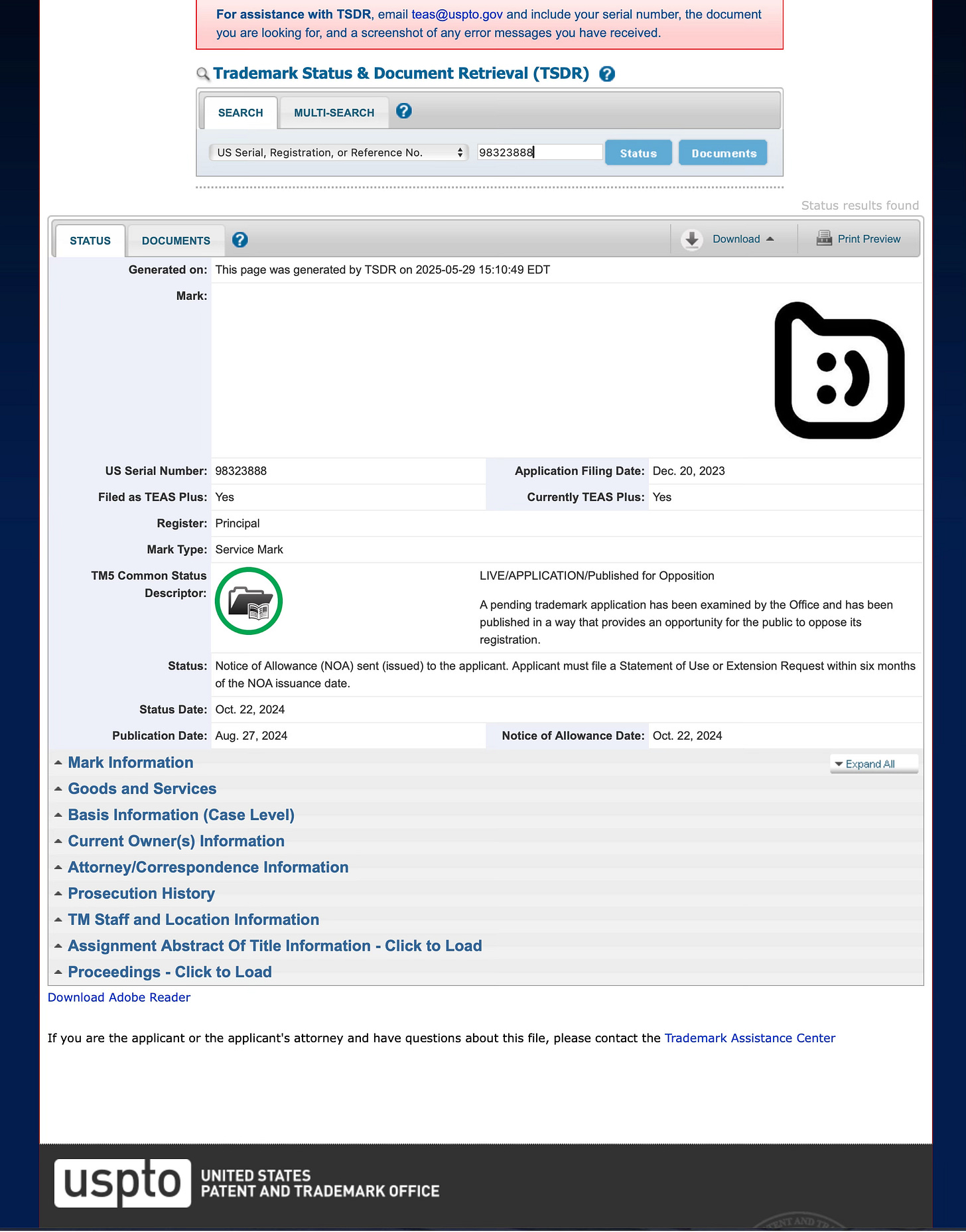Click the TM5 status folder icon
966x1232 pixels.
coord(249,601)
